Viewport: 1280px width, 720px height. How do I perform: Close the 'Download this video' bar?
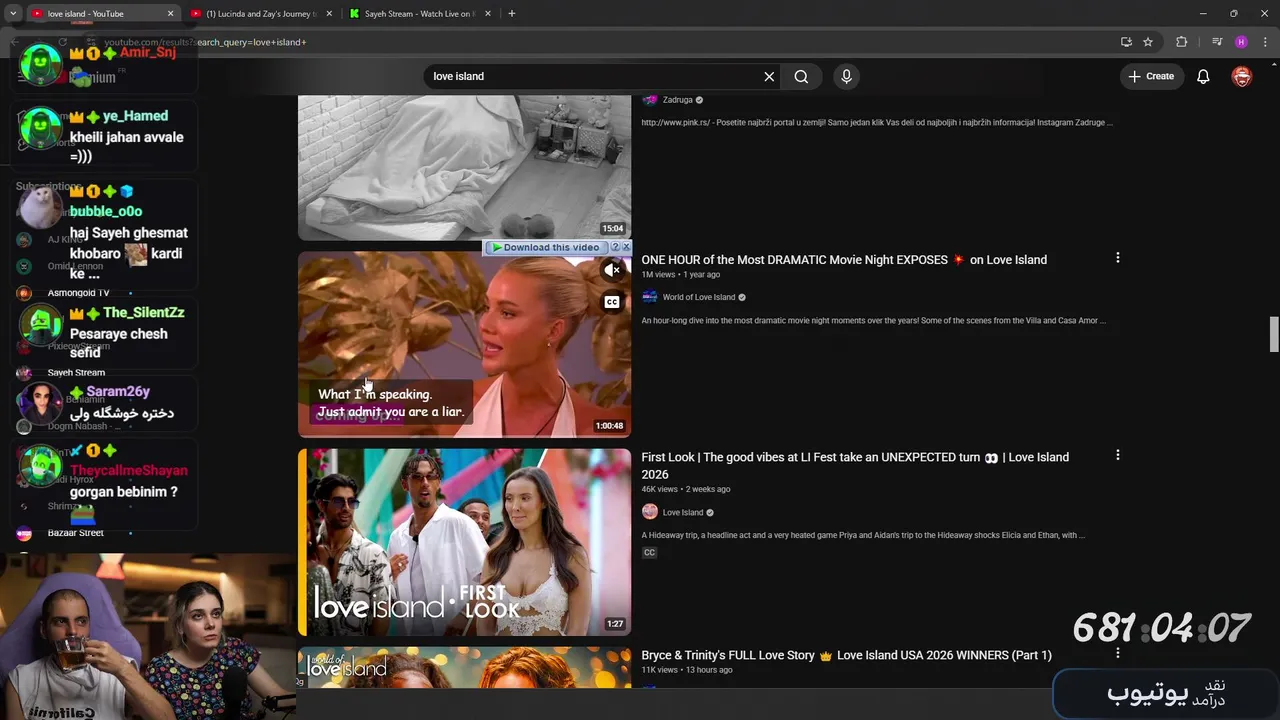626,247
